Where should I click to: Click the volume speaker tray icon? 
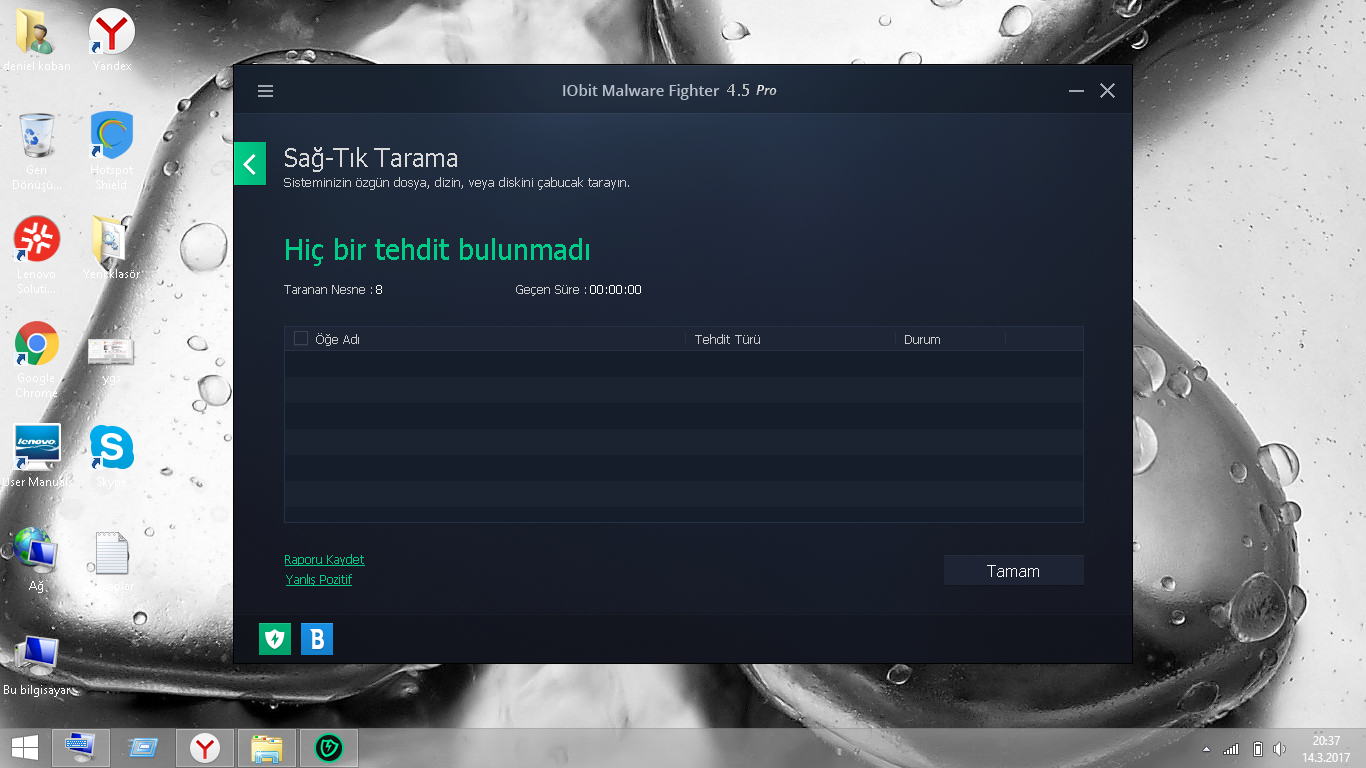point(1280,749)
